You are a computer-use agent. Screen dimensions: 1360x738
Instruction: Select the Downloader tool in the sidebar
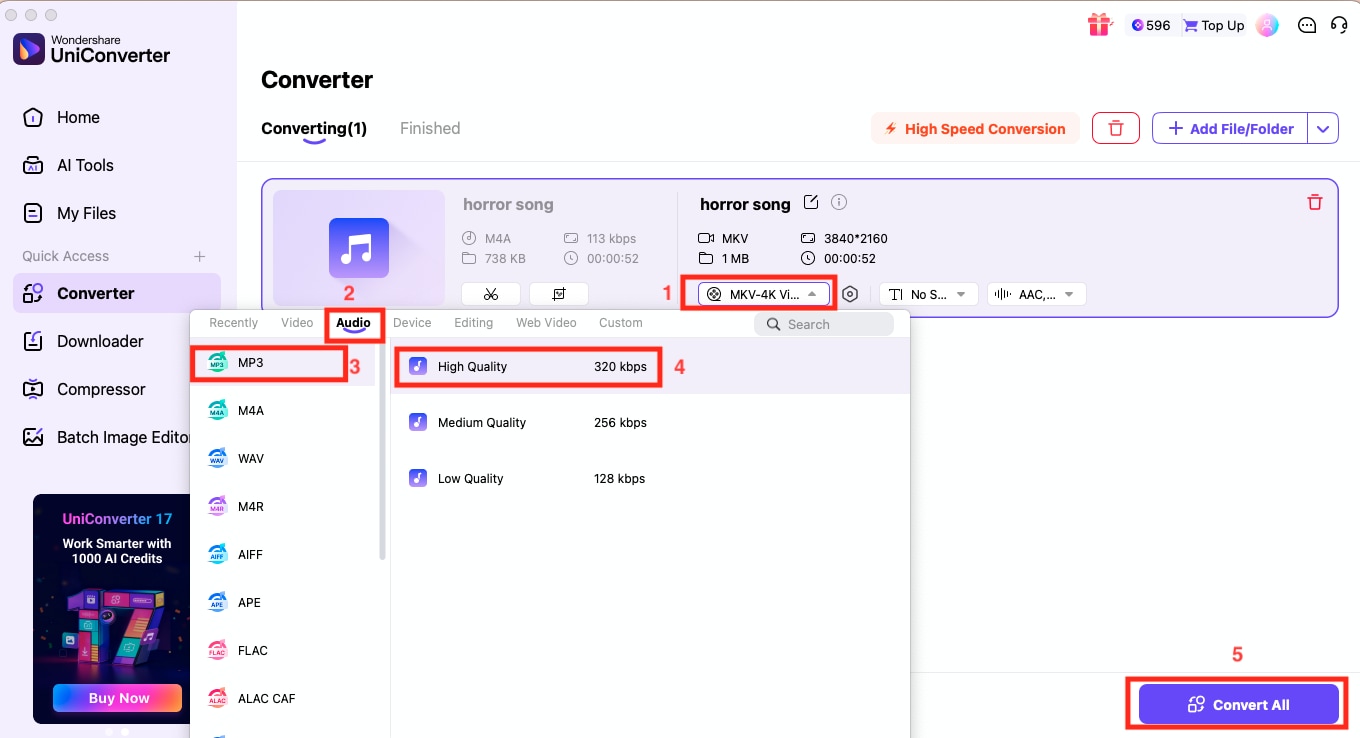tap(97, 341)
